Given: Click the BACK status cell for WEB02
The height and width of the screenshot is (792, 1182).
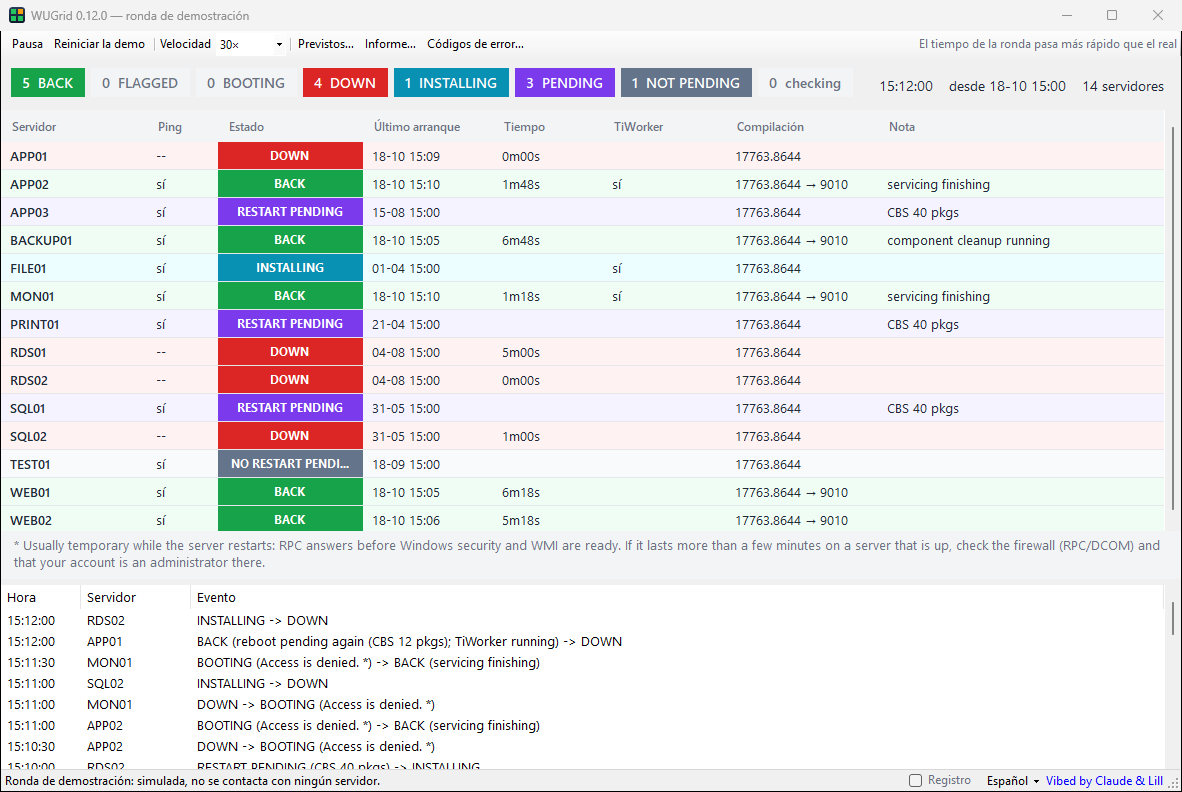Looking at the screenshot, I should [290, 520].
